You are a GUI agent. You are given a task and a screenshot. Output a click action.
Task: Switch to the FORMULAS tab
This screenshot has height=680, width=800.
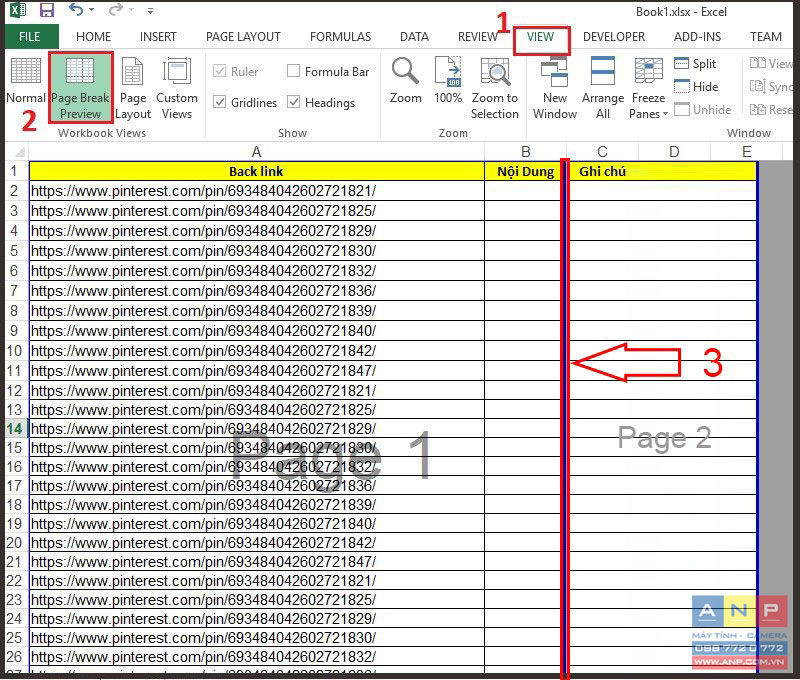(340, 37)
